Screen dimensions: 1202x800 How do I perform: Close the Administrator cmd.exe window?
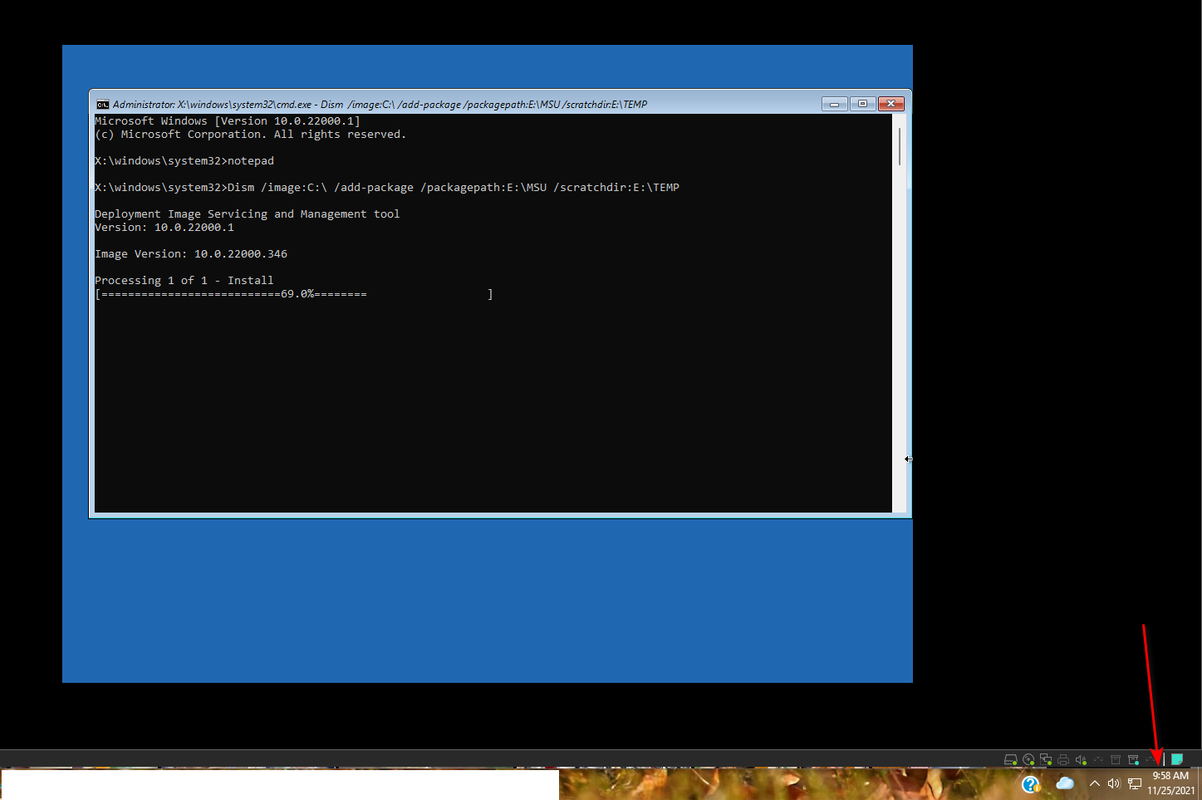891,104
